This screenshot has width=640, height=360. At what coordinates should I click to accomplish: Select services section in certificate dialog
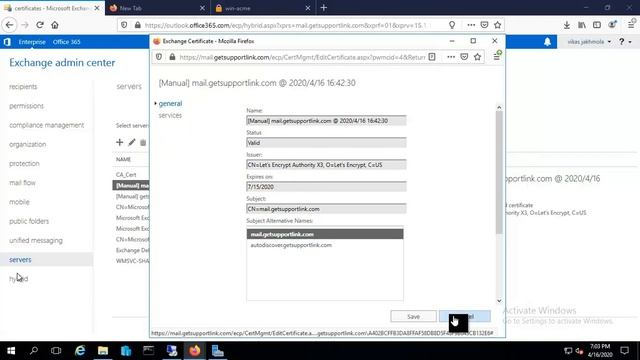(170, 115)
